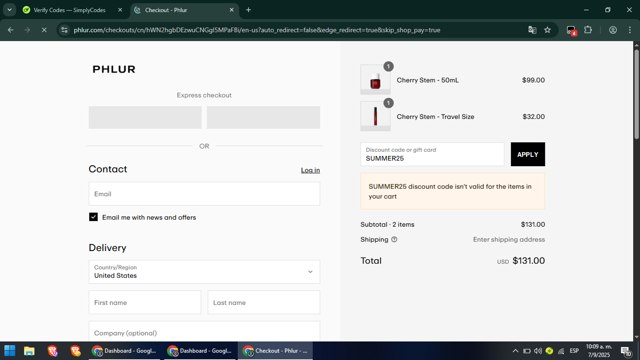This screenshot has height=360, width=640.
Task: Click the second express checkout button
Action: 263,118
